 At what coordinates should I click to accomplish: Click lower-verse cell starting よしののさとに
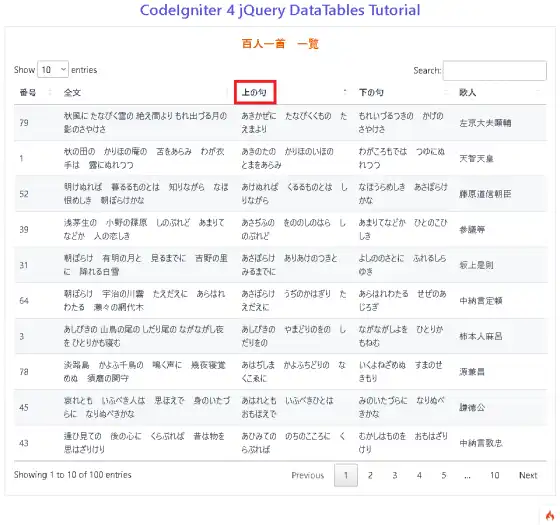(402, 265)
